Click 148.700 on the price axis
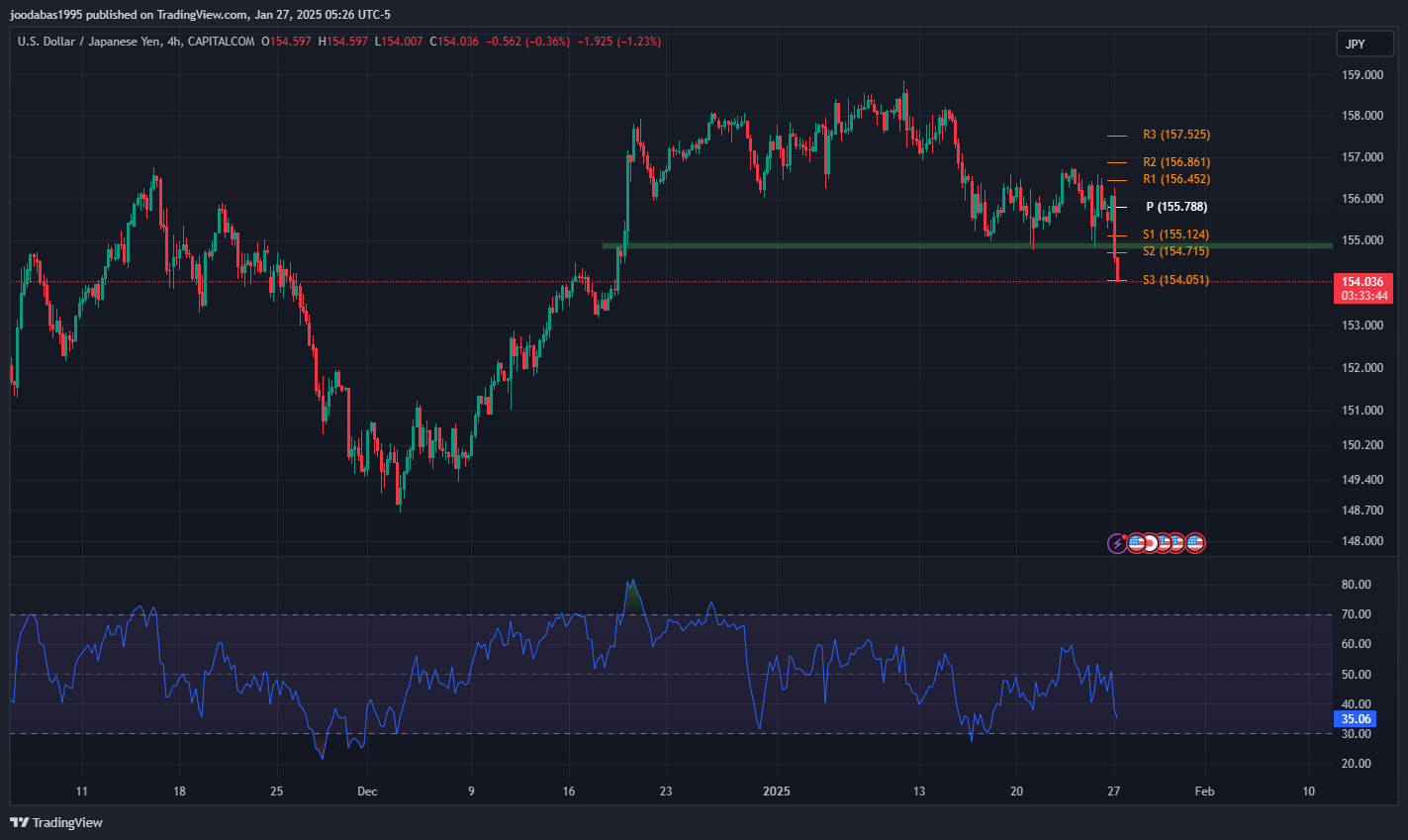Viewport: 1408px width, 840px height. point(1362,511)
